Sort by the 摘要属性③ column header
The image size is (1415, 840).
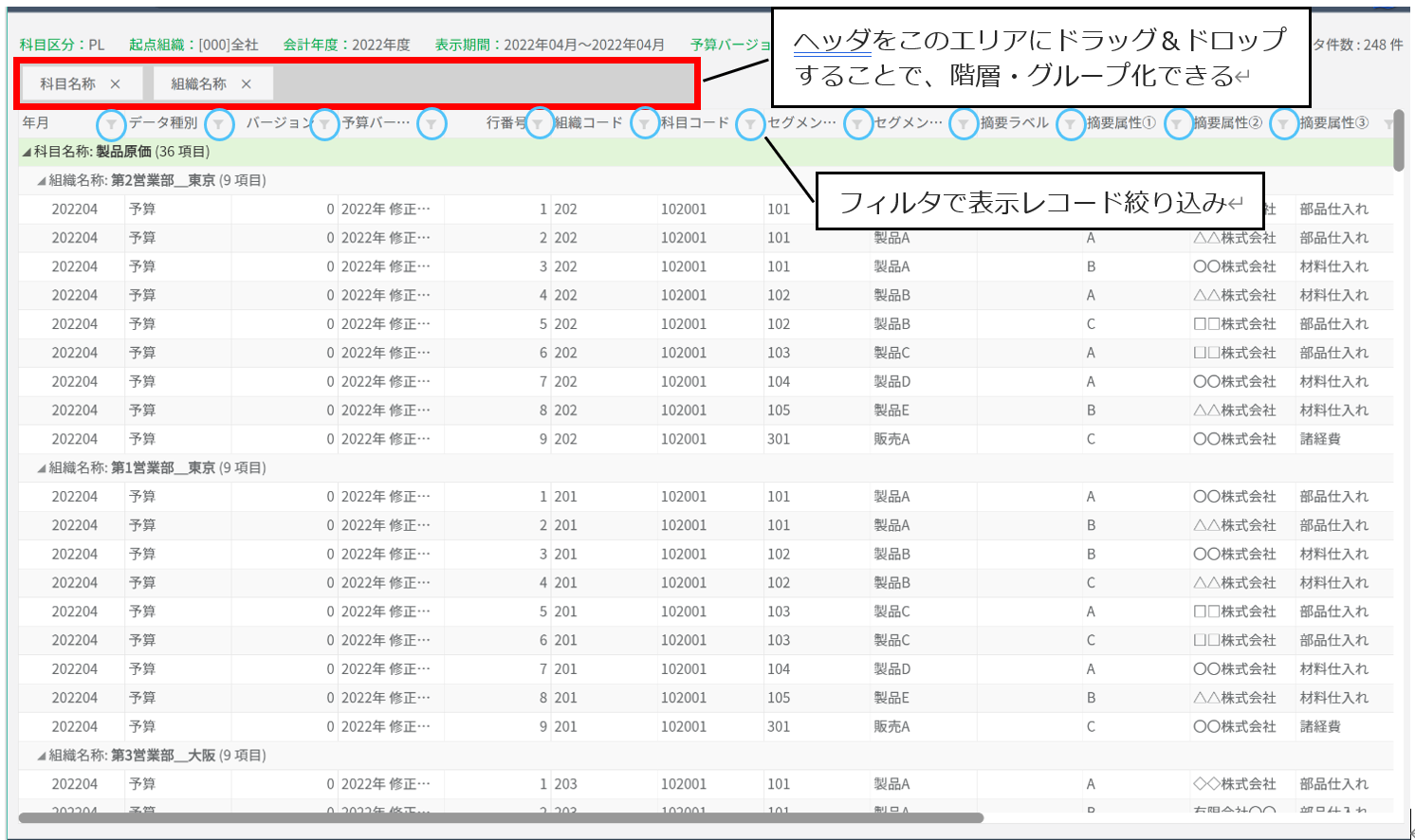click(x=1333, y=123)
